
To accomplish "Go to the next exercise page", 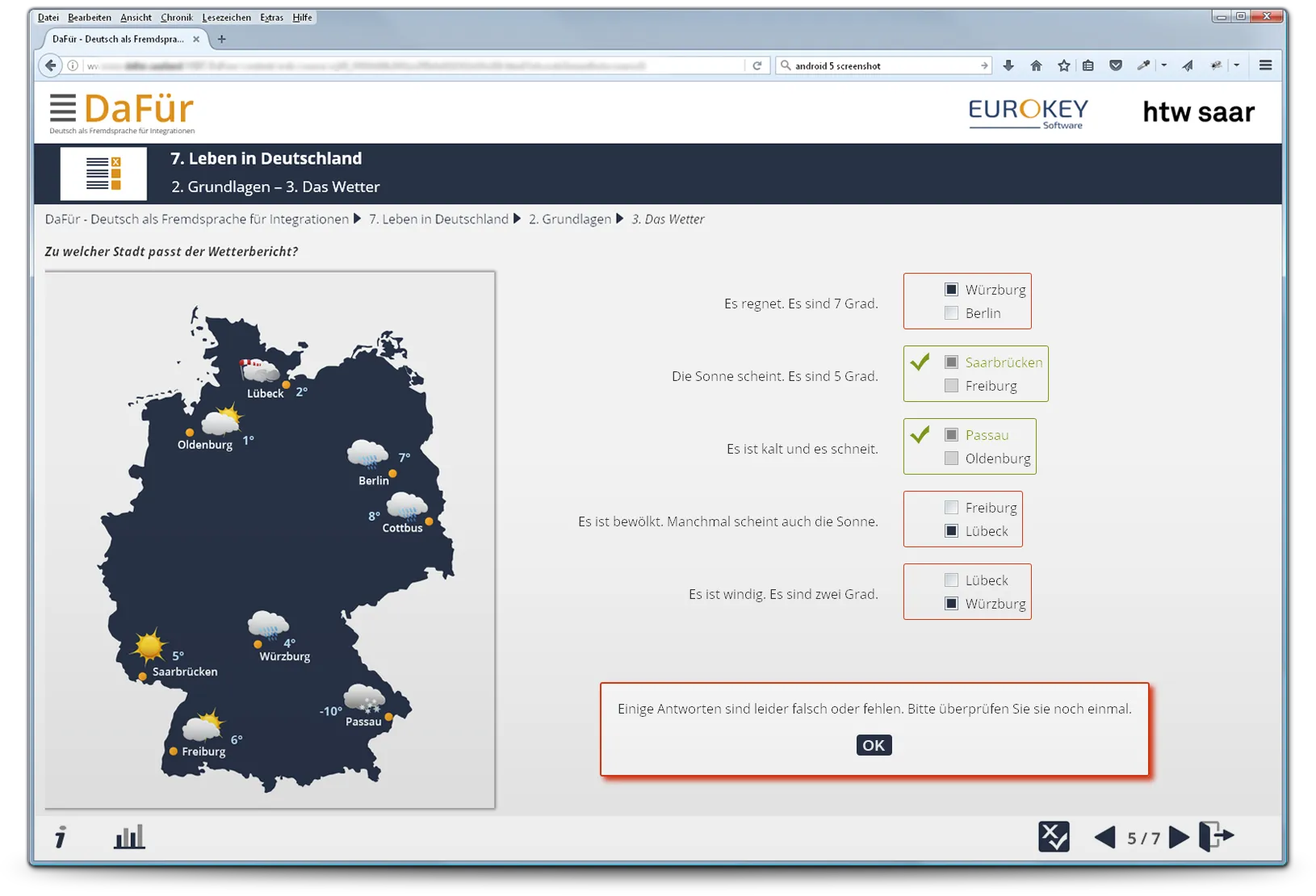I will 1180,837.
